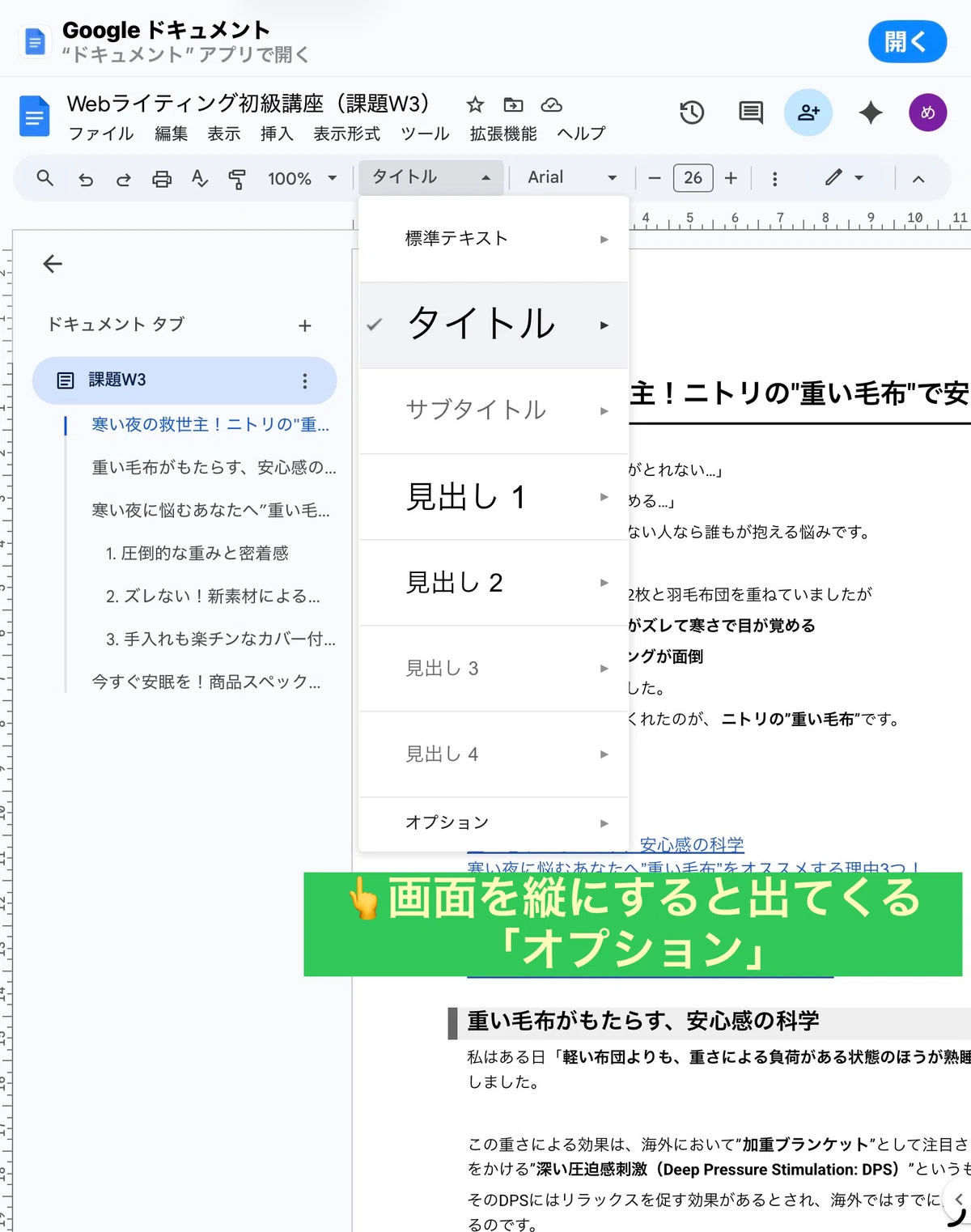Screen dimensions: 971x1232
Task: Open the 表示 menu
Action: click(223, 134)
